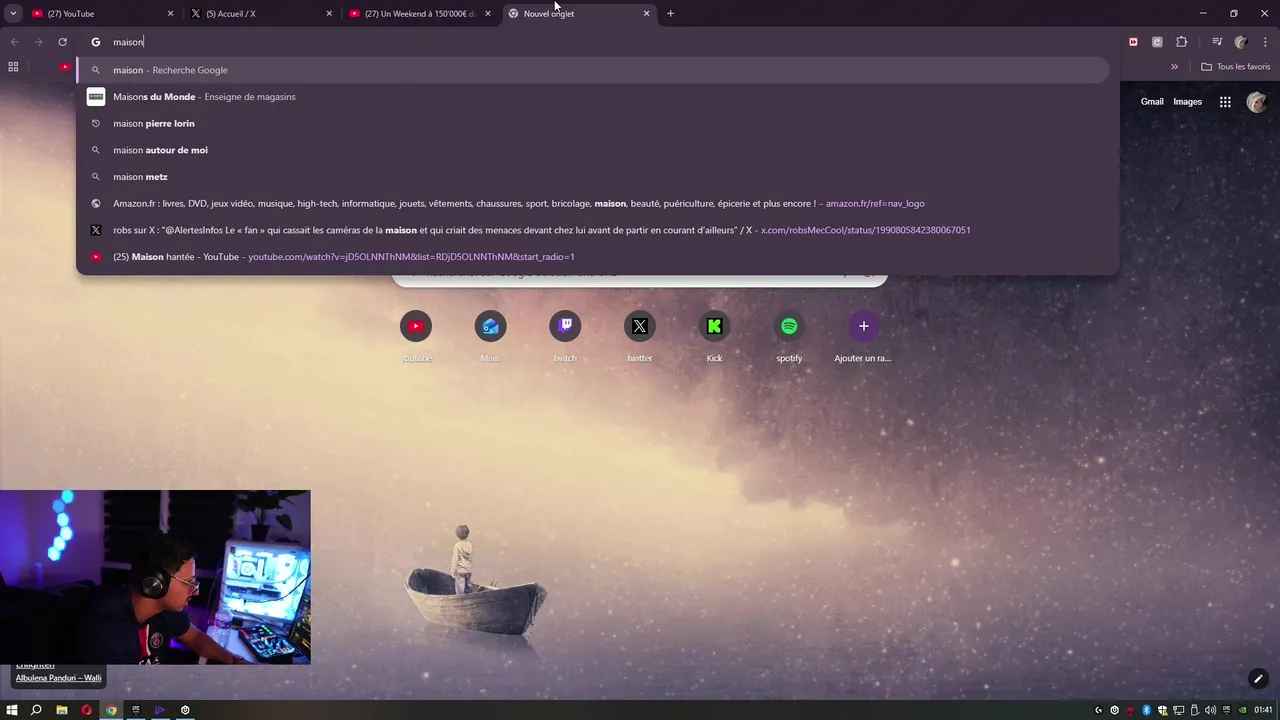Open Albulena Panduri – Walli wallpaper credit link
Screen dimensions: 1280x720
(58, 678)
